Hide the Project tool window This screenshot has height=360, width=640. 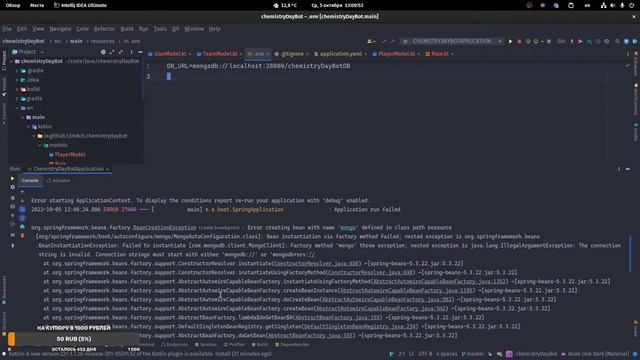tap(140, 52)
